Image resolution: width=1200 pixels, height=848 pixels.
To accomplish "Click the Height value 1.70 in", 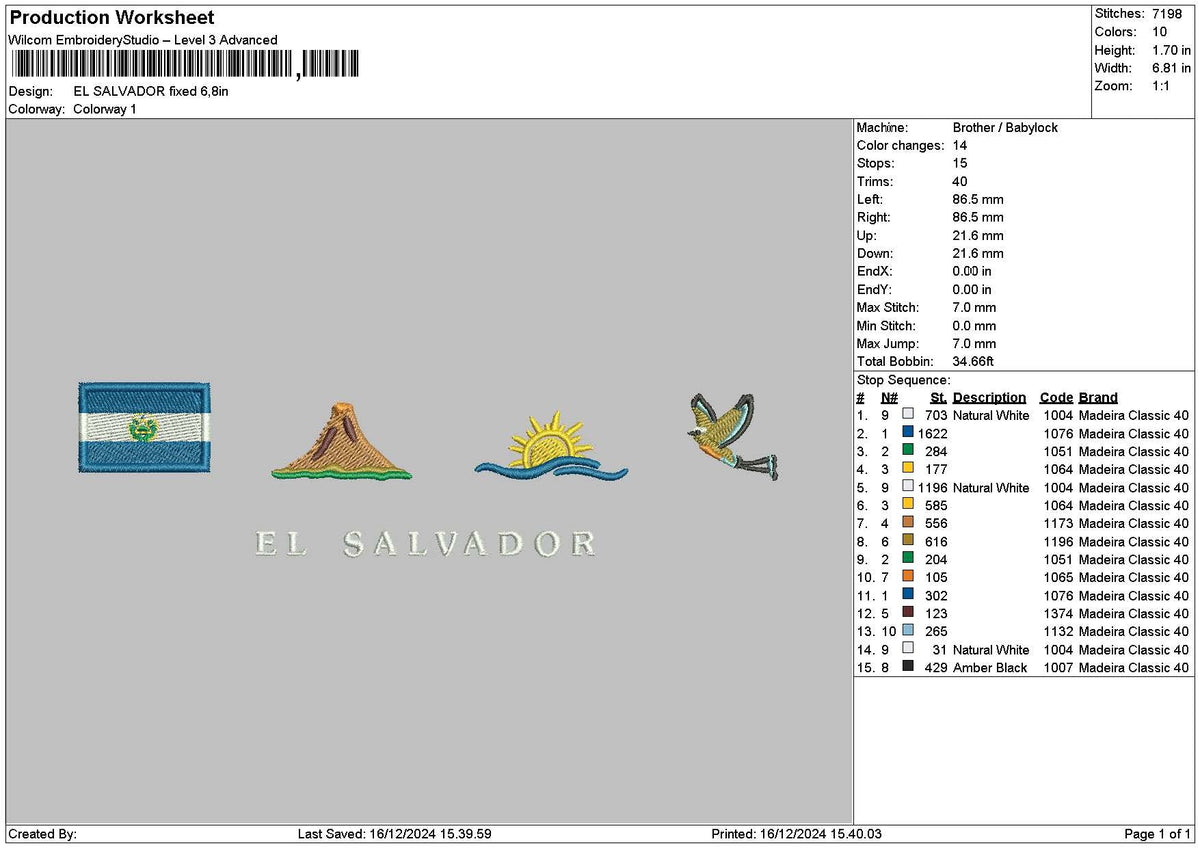I will [1172, 50].
